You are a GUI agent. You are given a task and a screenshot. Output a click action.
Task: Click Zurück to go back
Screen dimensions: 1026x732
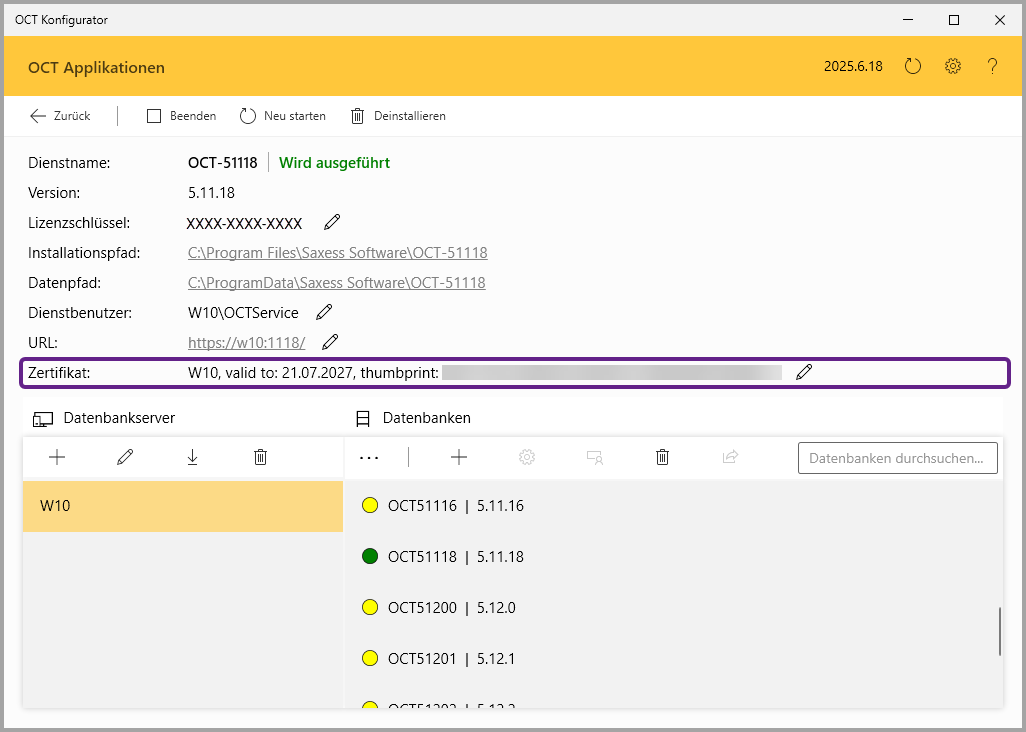pos(60,116)
